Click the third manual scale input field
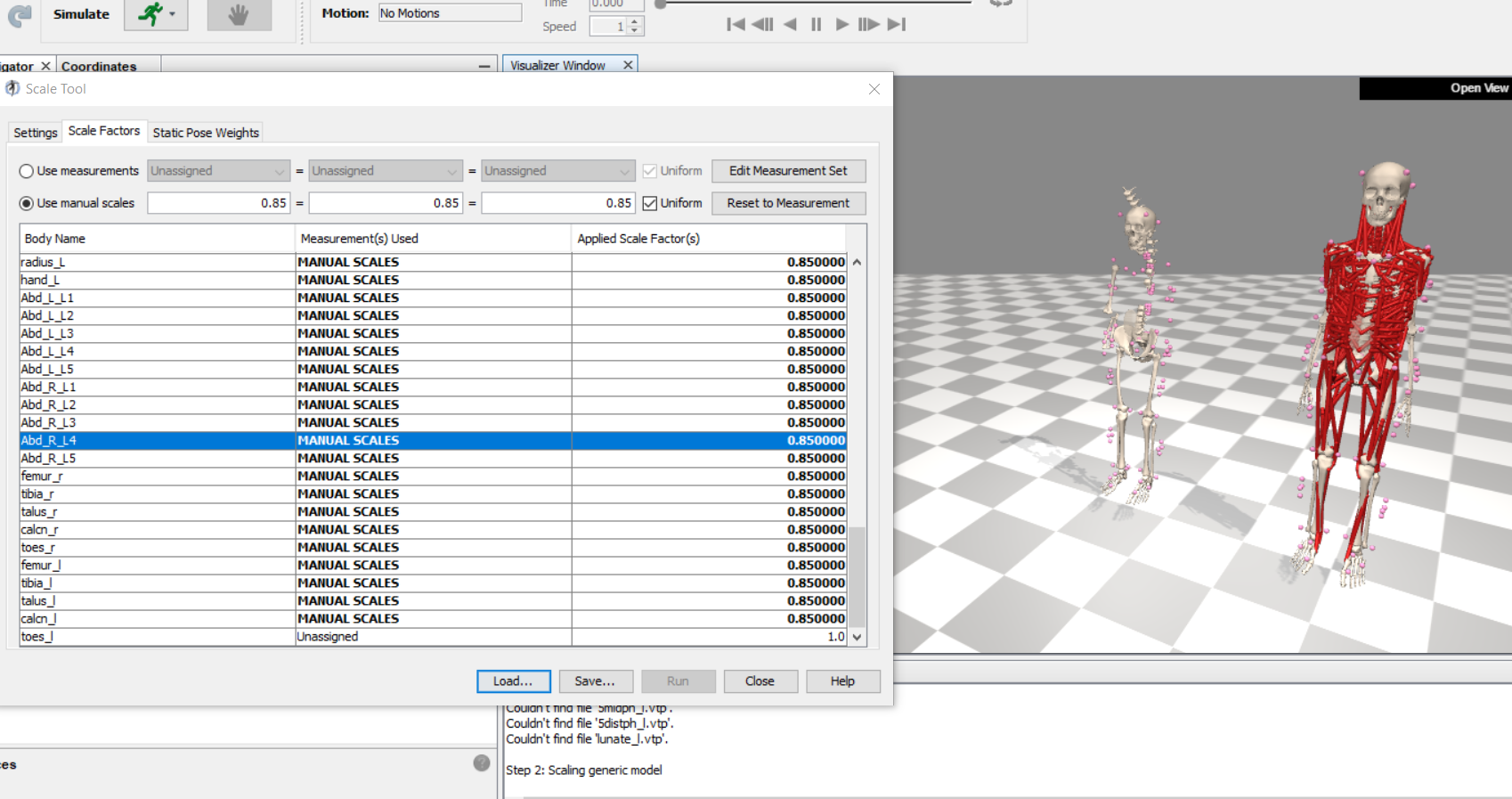 558,203
